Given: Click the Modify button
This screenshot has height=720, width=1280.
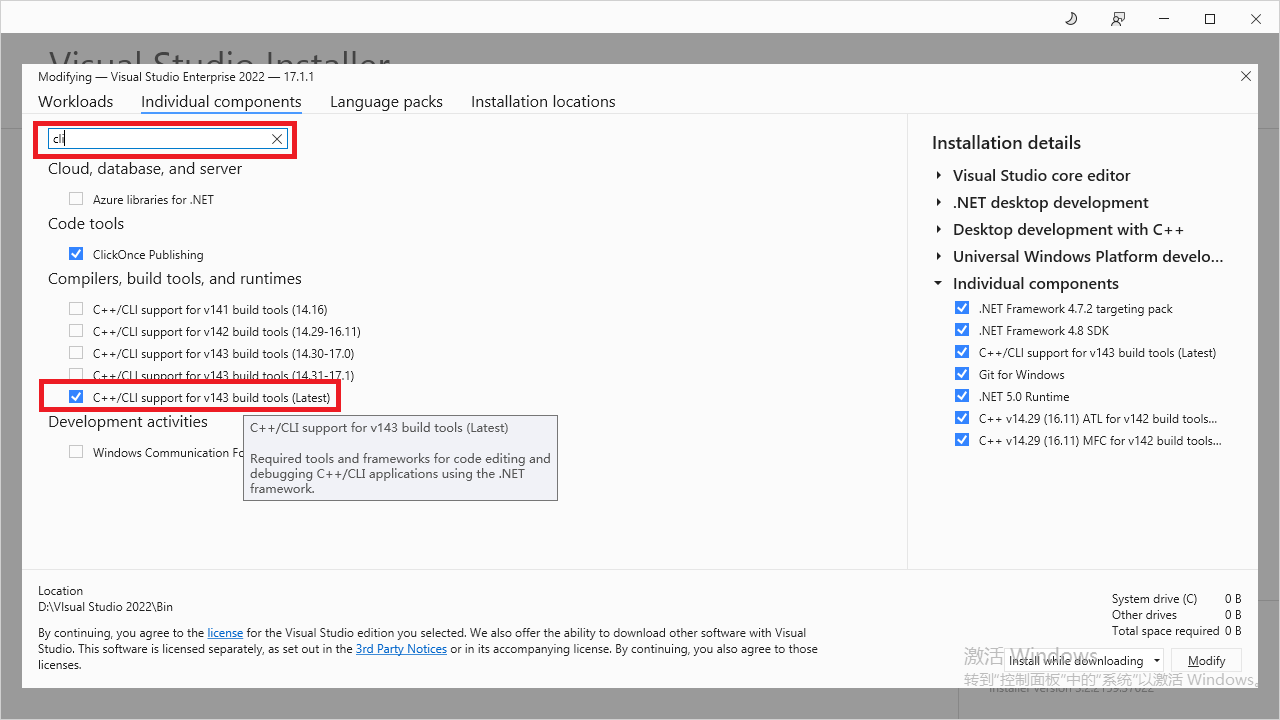Looking at the screenshot, I should (1207, 660).
